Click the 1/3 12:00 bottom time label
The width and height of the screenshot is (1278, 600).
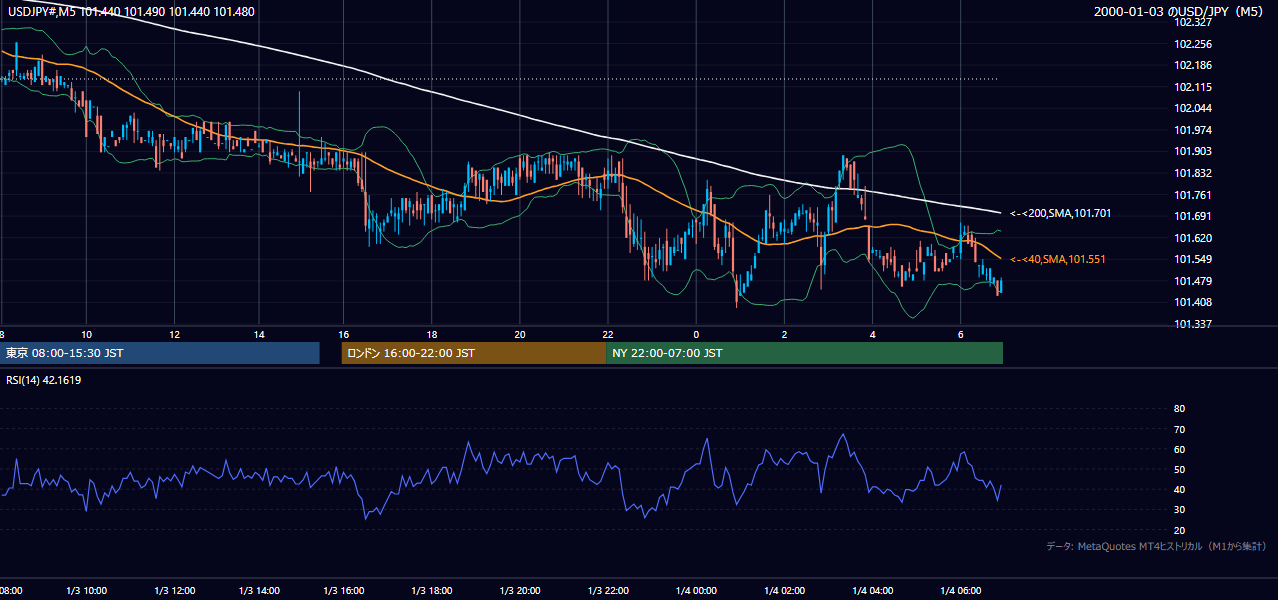tap(174, 590)
